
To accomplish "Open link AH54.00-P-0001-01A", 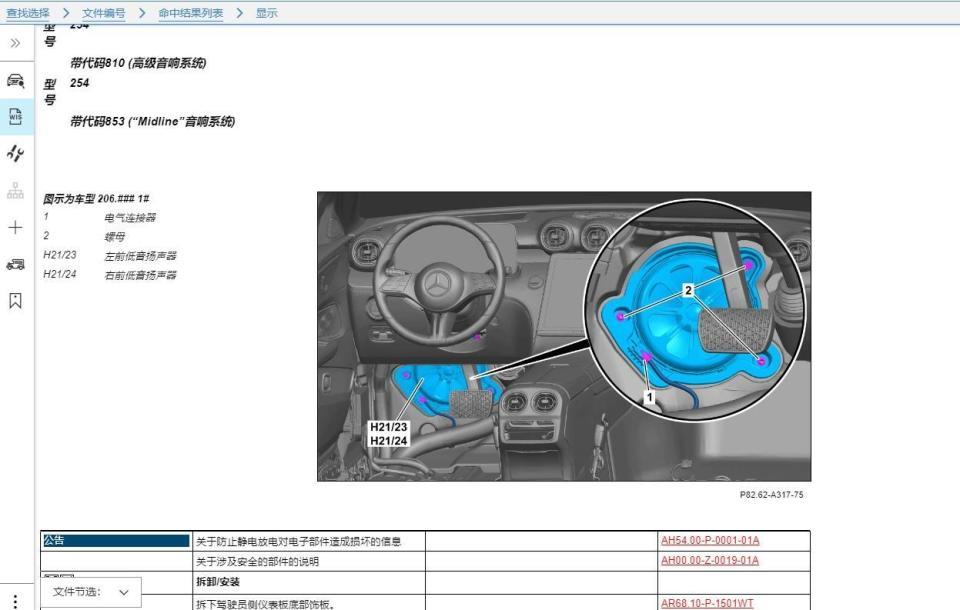I will tap(710, 541).
